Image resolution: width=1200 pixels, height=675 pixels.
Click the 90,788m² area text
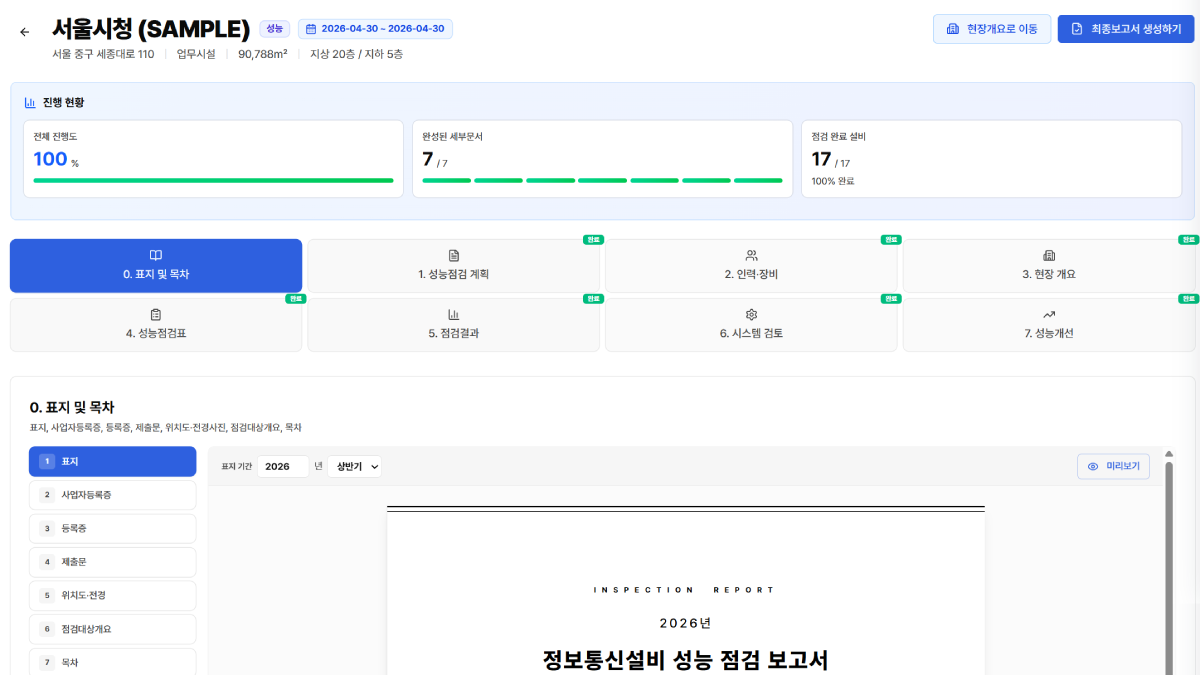(263, 54)
